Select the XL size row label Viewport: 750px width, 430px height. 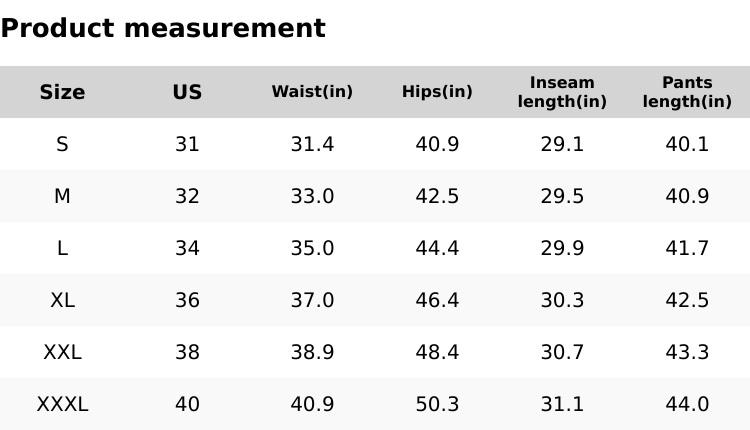tap(62, 300)
